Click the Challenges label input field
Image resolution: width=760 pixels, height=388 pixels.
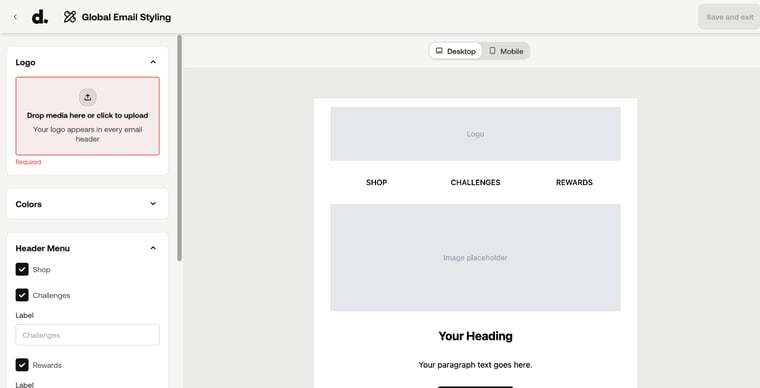point(88,335)
